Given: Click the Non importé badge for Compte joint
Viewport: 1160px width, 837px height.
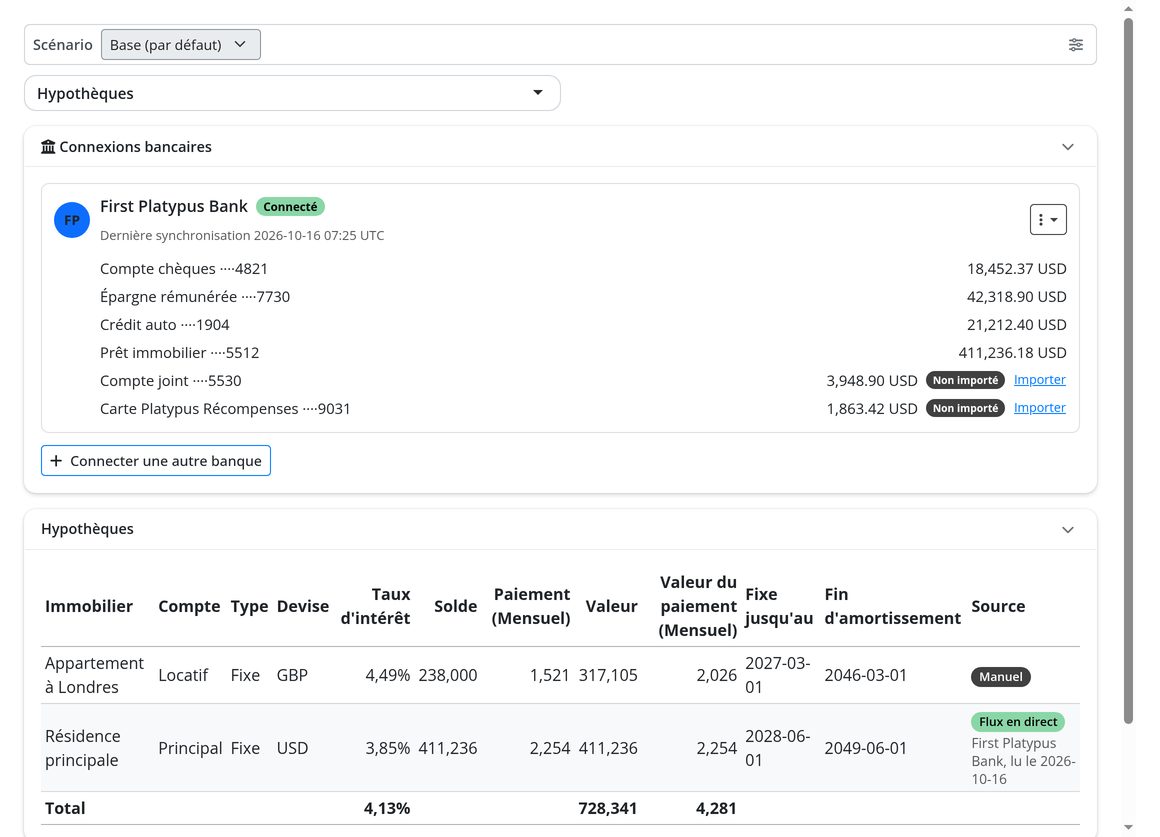Looking at the screenshot, I should [x=965, y=380].
